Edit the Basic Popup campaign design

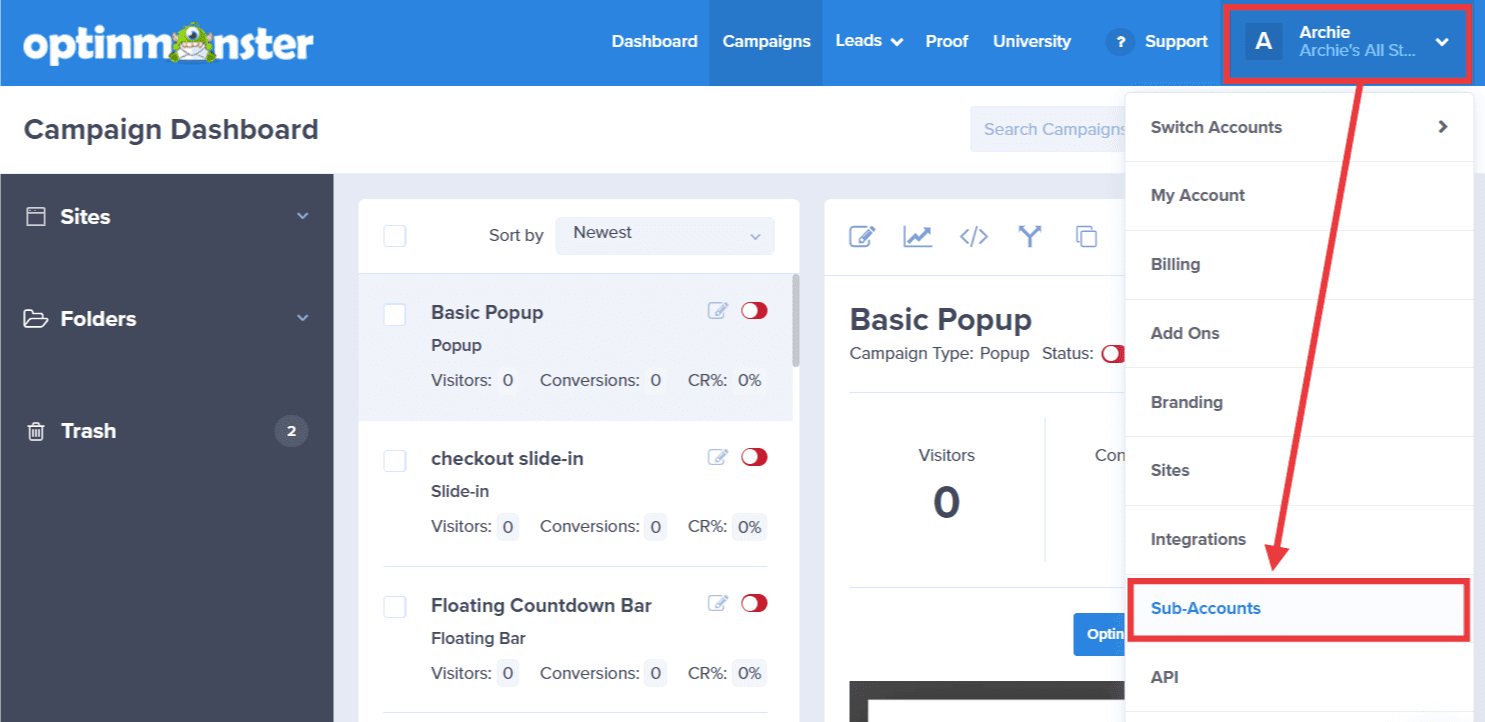tap(862, 237)
